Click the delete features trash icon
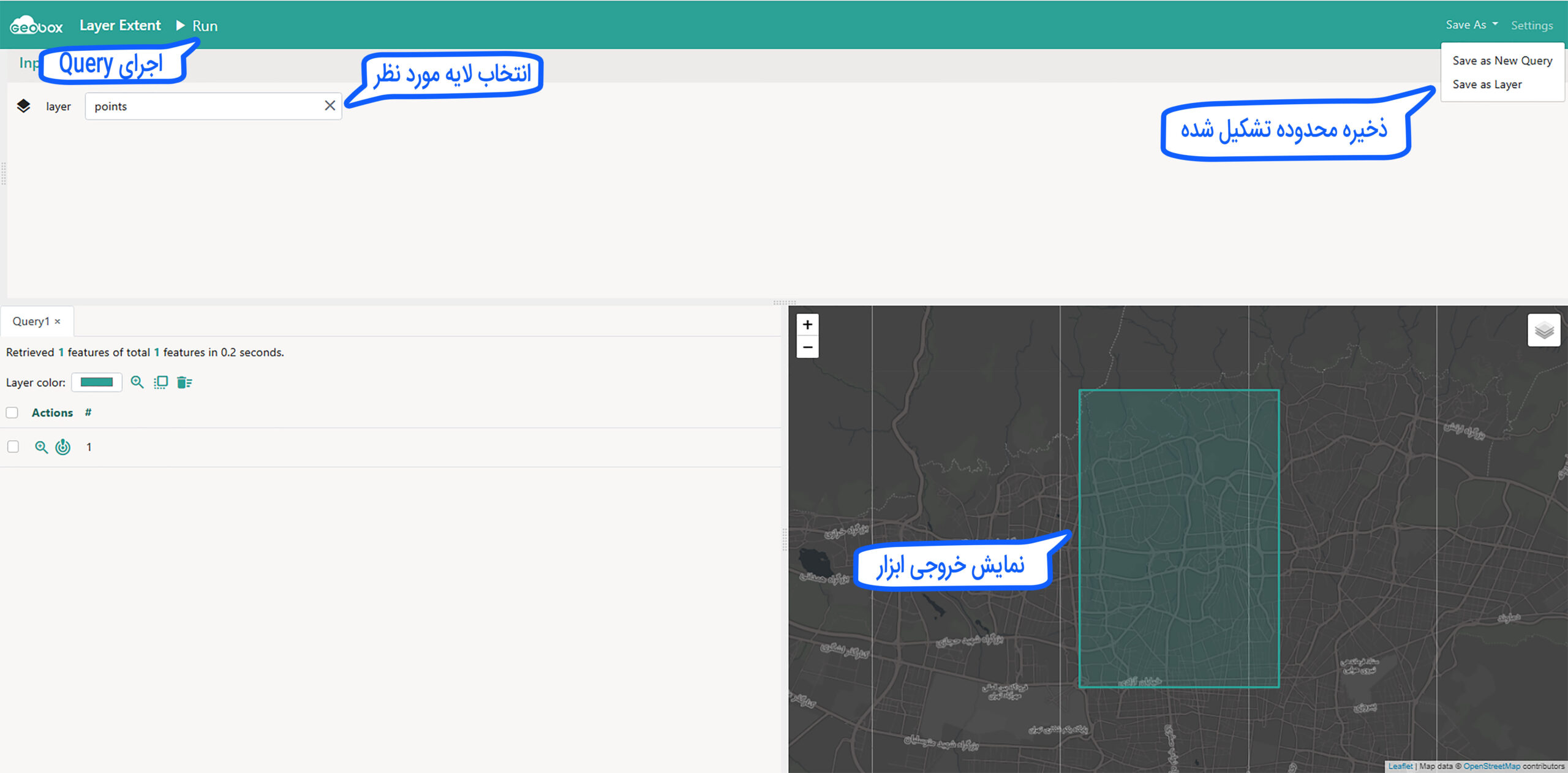 click(x=184, y=382)
